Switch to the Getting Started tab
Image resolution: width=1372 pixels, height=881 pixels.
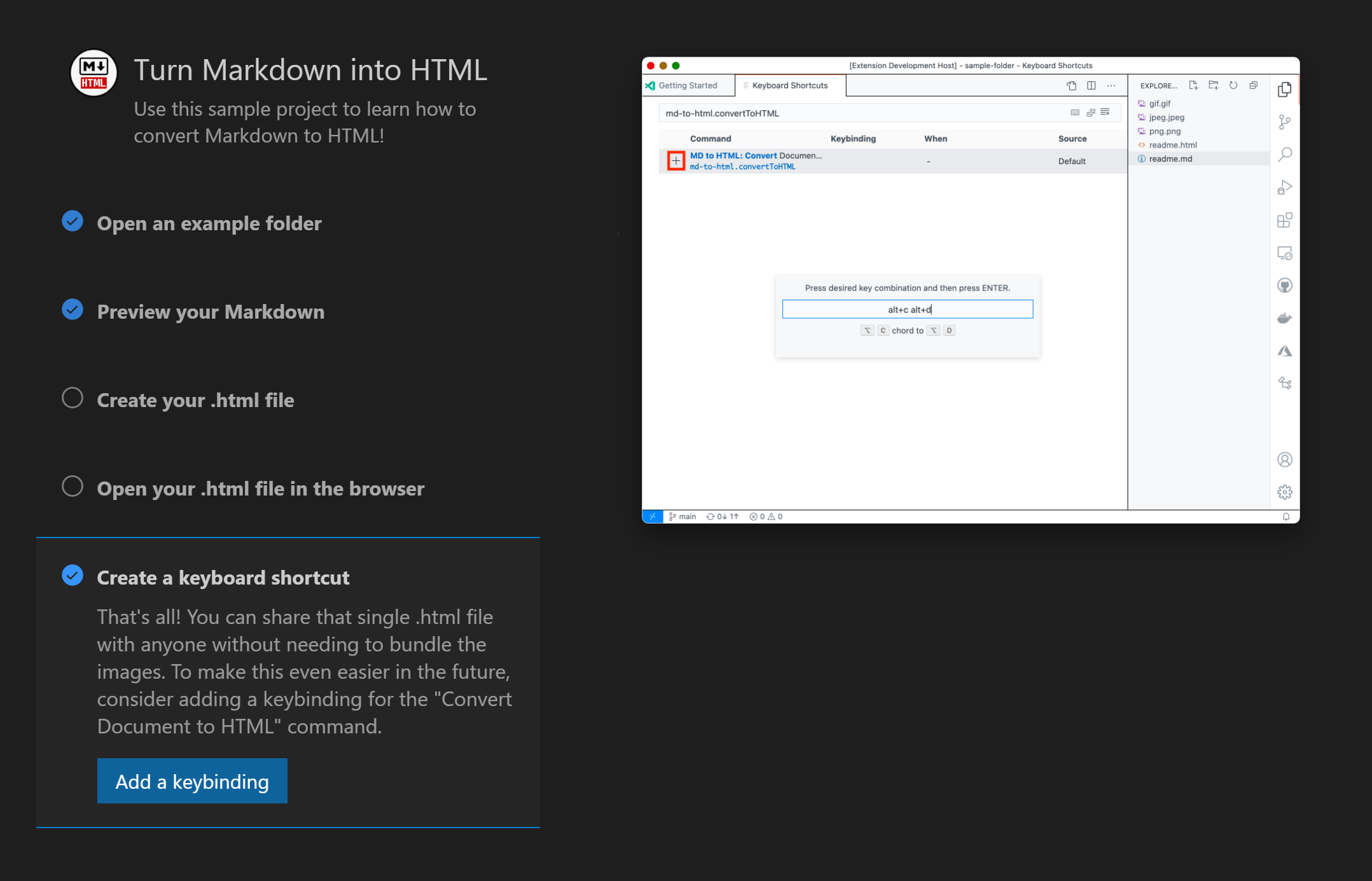pos(688,85)
